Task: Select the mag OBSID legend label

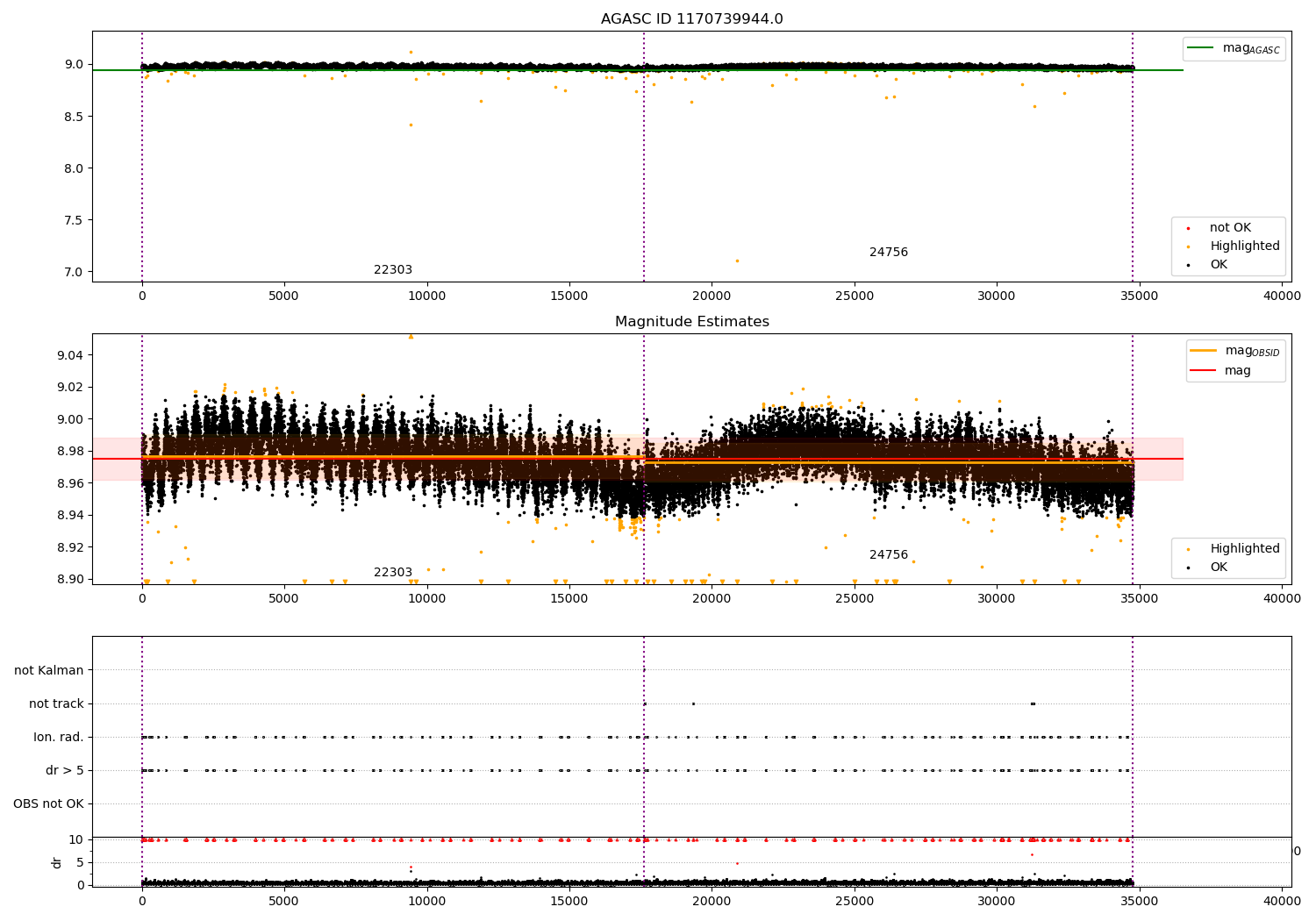Action: (1252, 351)
